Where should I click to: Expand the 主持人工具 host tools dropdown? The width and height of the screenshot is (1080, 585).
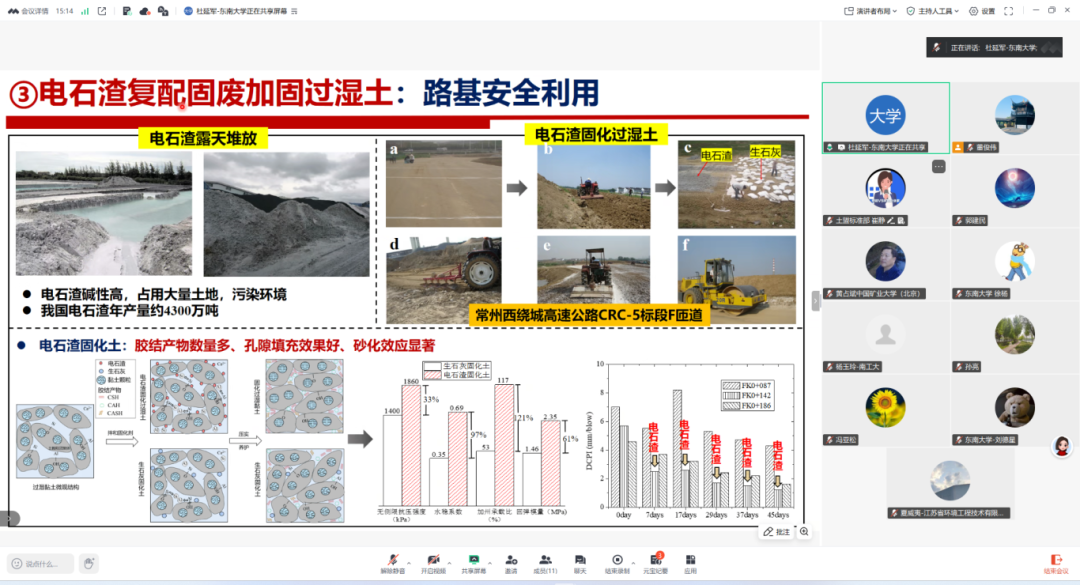tap(933, 11)
